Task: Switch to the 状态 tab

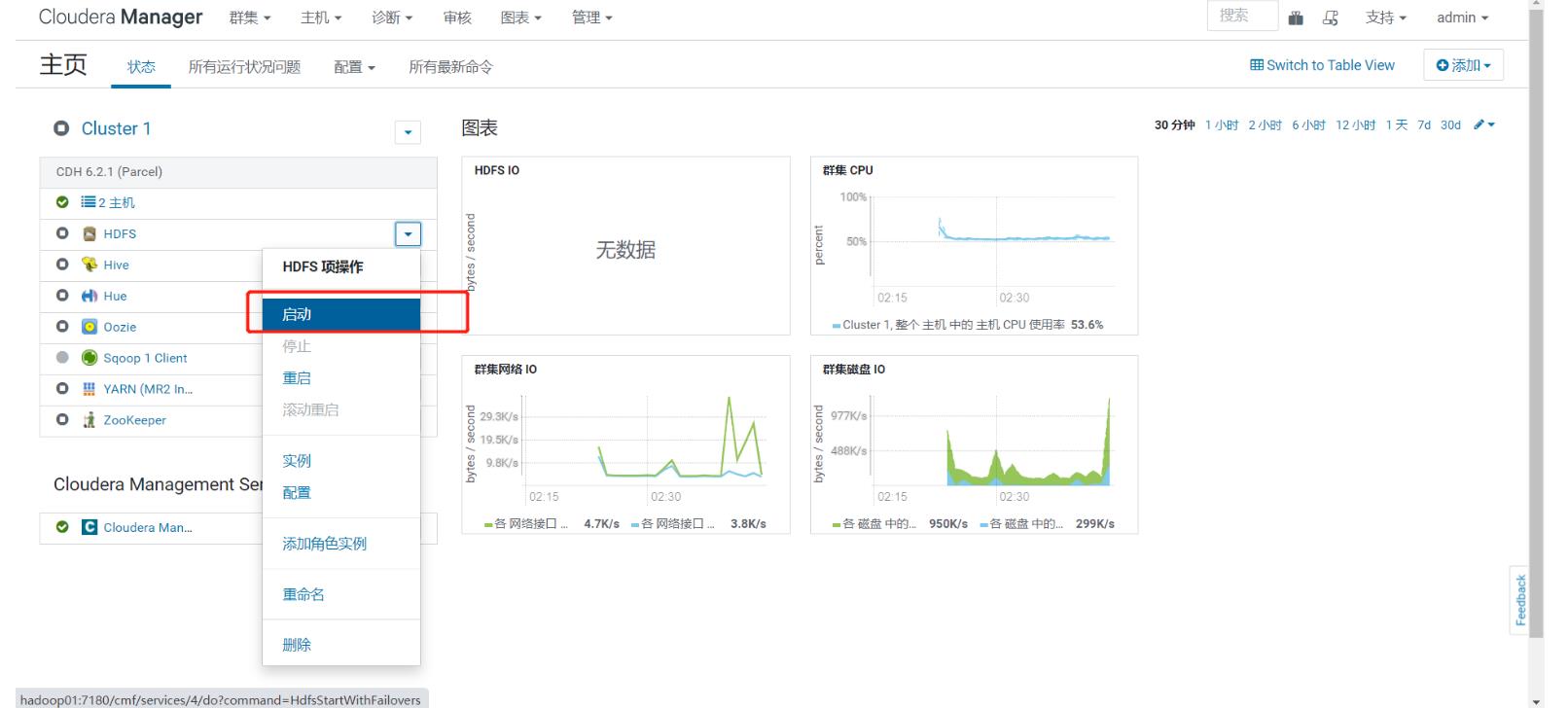Action: tap(141, 66)
